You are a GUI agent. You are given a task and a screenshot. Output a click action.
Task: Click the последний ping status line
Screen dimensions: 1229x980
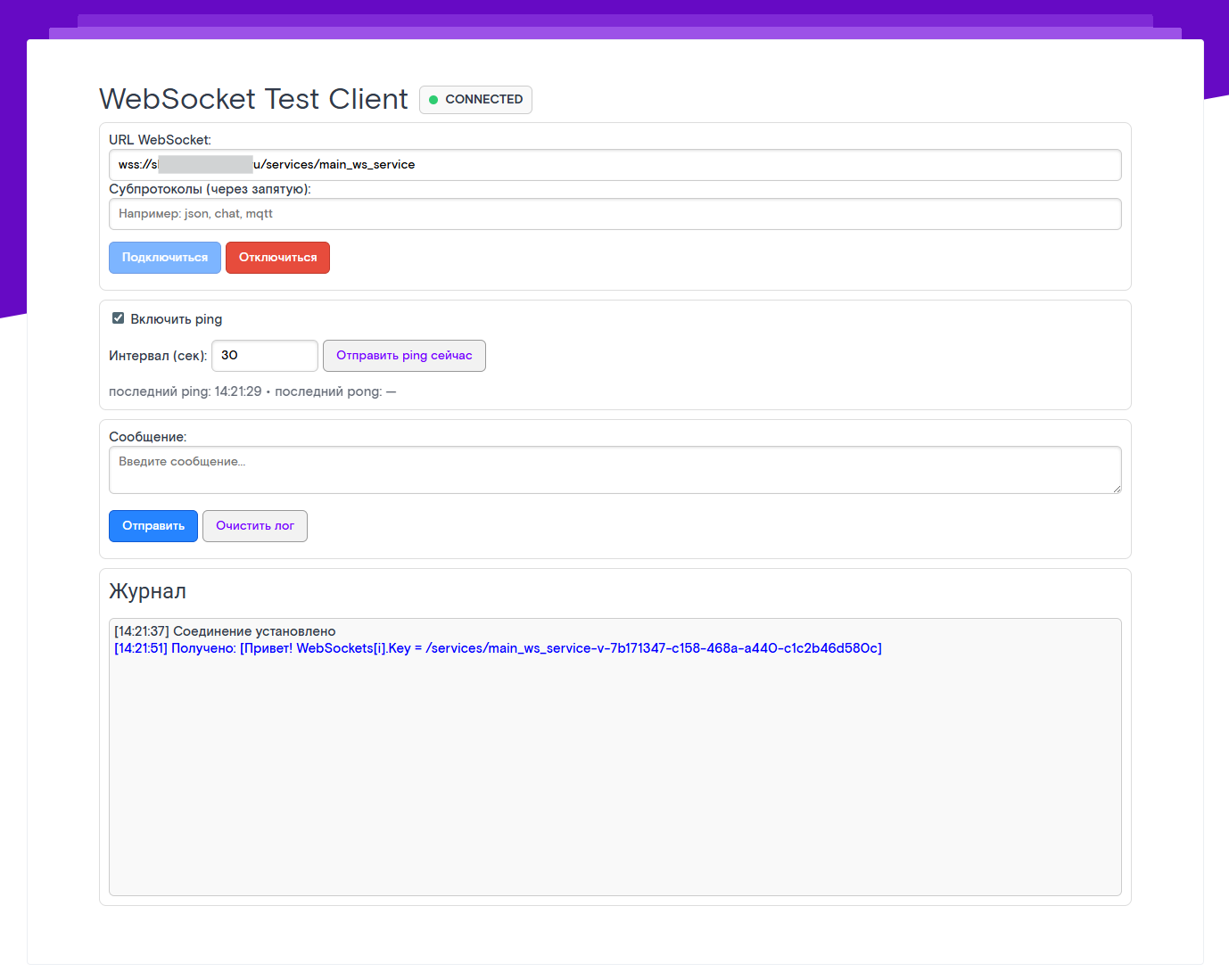tap(252, 391)
